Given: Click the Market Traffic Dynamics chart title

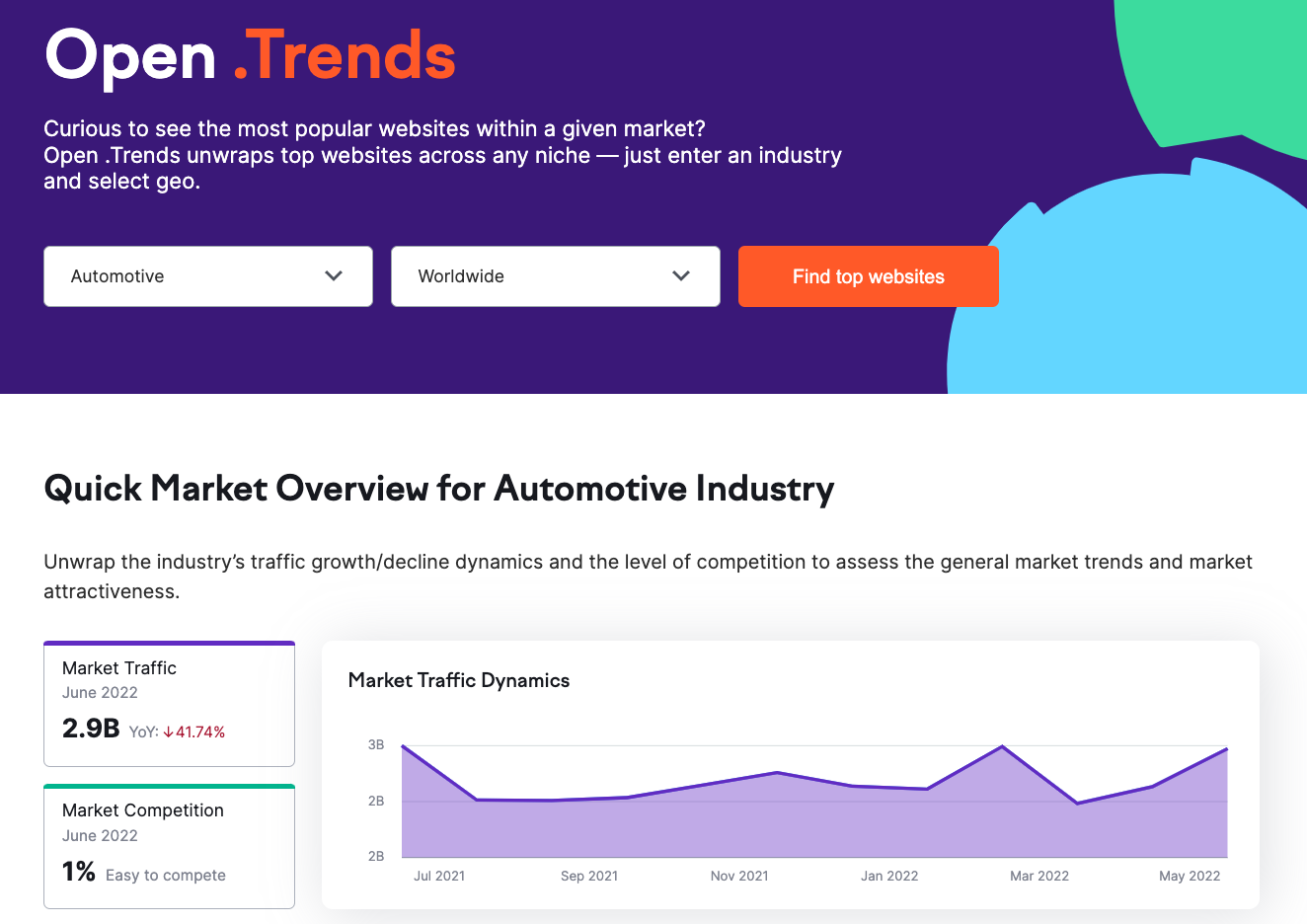Looking at the screenshot, I should (x=459, y=680).
